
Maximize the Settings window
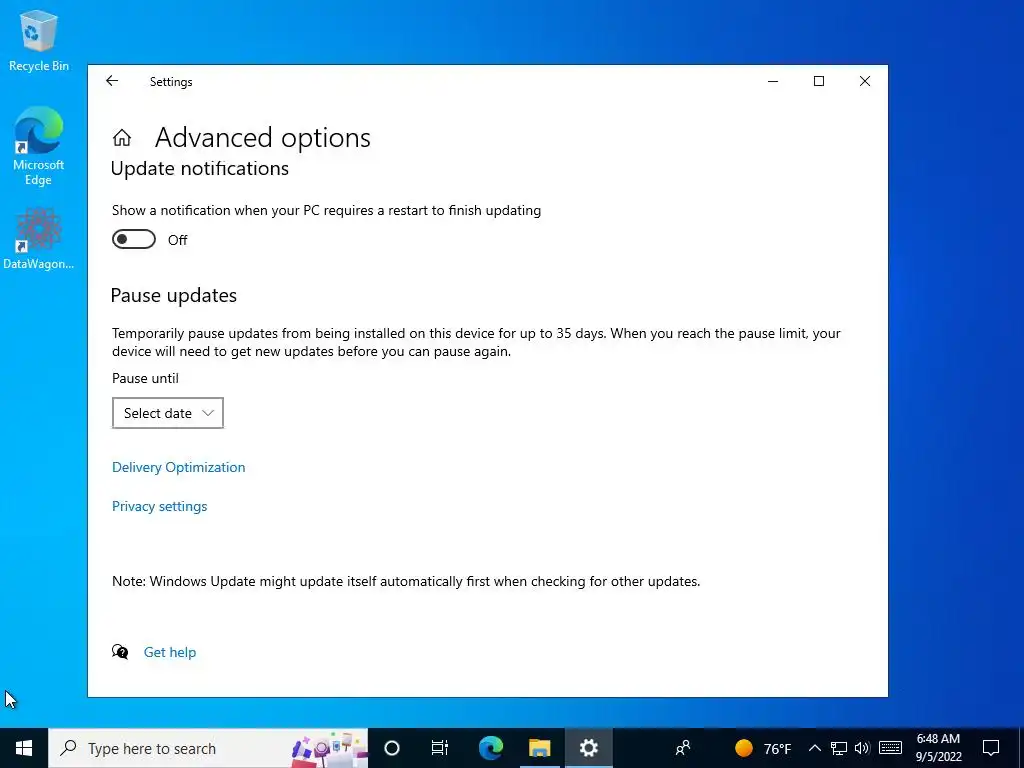point(819,81)
